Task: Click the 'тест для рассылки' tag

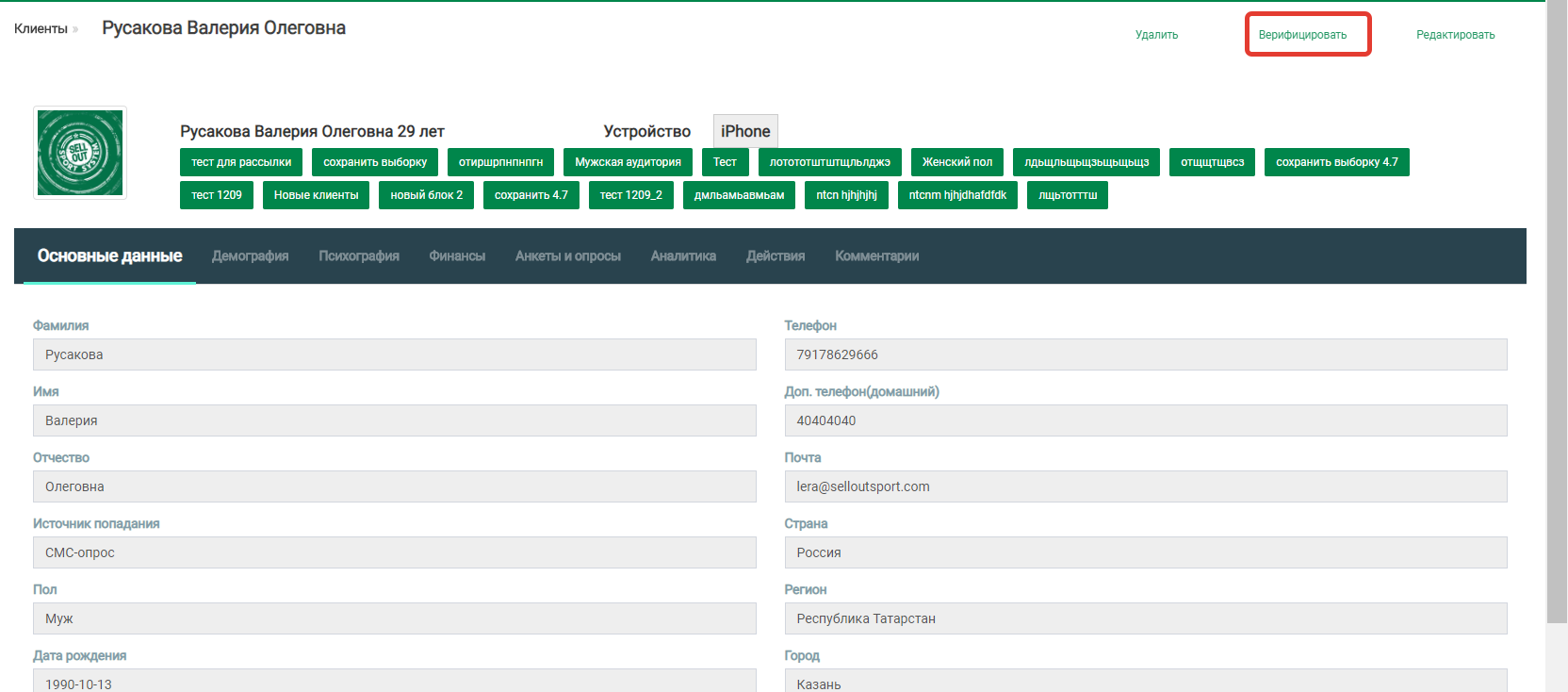Action: 241,162
